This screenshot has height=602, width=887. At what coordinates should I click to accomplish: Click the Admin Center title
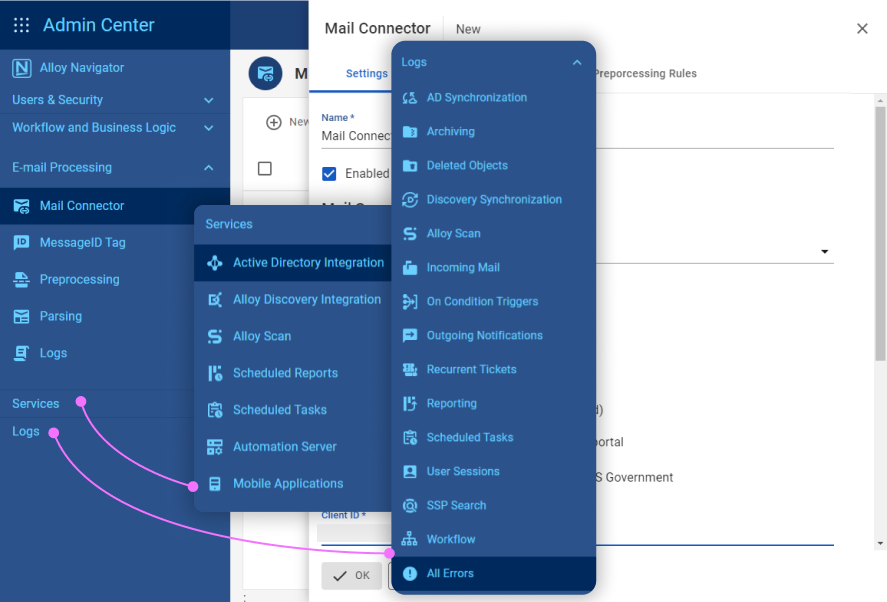click(x=99, y=25)
